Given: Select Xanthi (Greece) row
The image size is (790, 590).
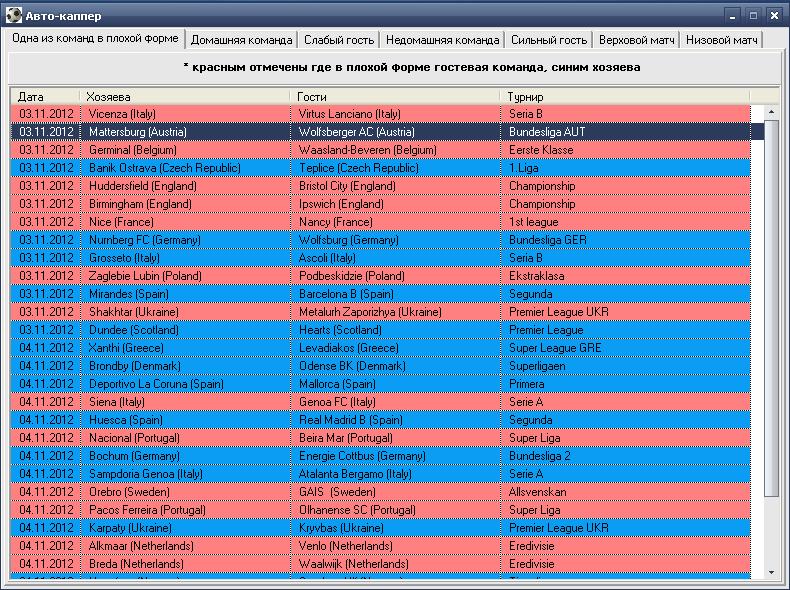Looking at the screenshot, I should coord(380,348).
